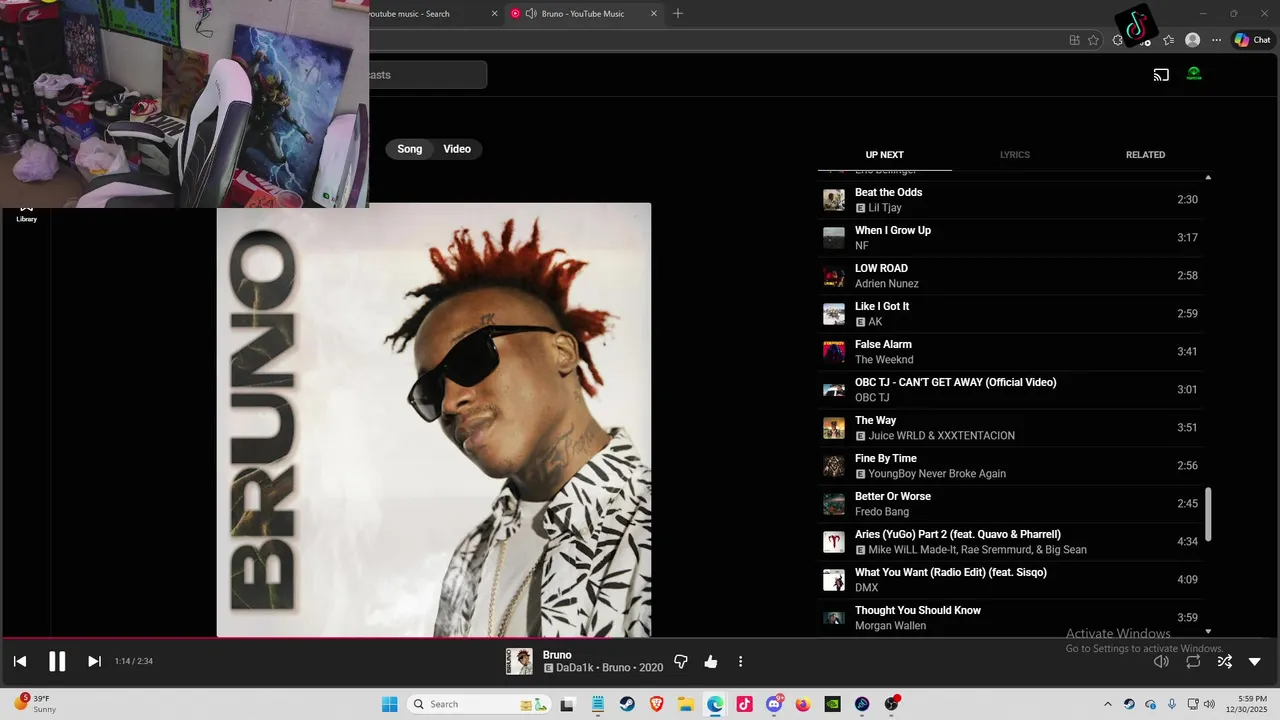
Task: Click the Cast to device icon
Action: 1161,74
